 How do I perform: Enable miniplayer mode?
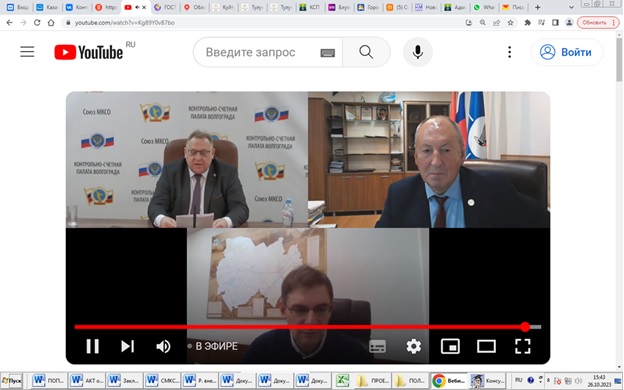tap(450, 346)
